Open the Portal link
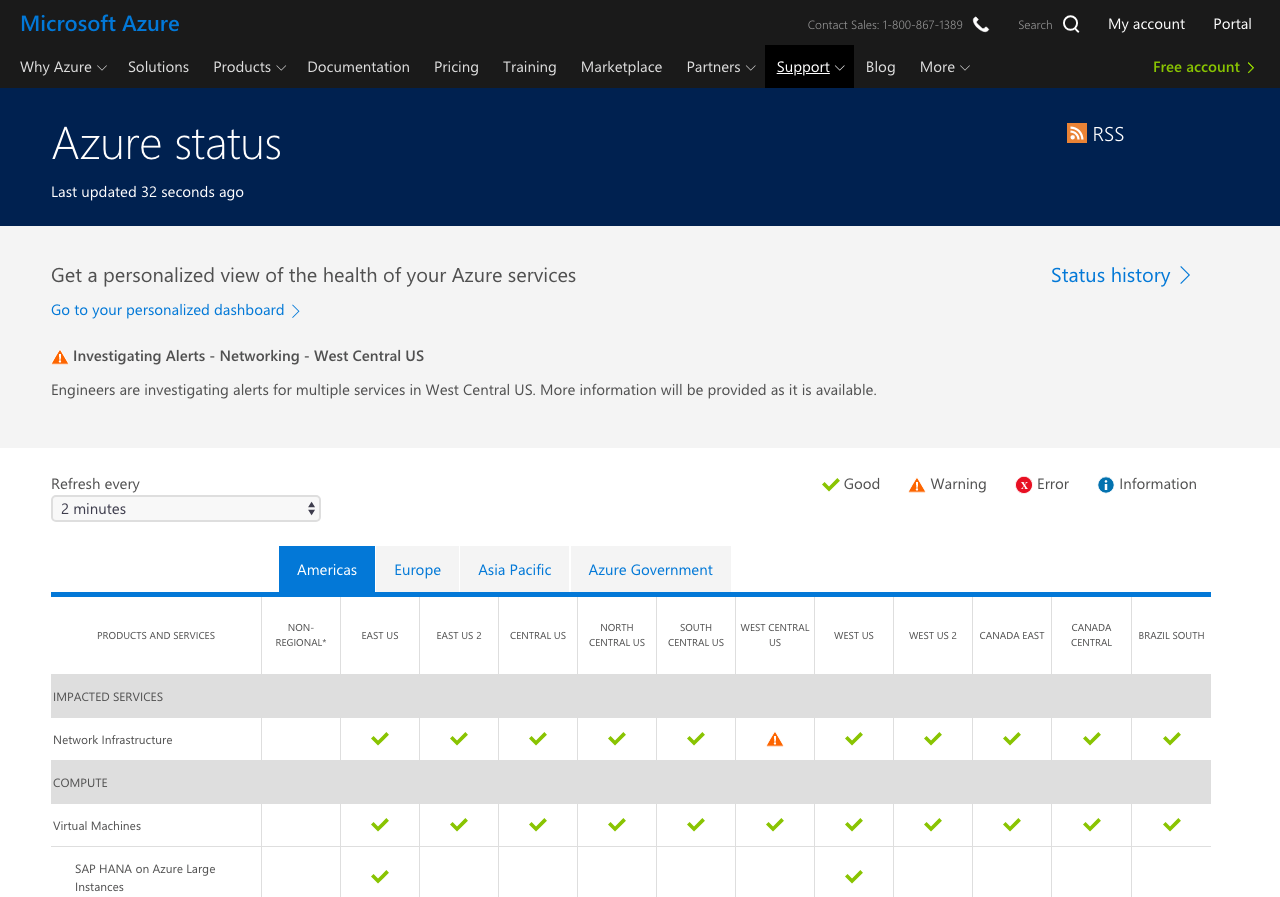Screen dimensions: 1280x897 tap(1232, 24)
